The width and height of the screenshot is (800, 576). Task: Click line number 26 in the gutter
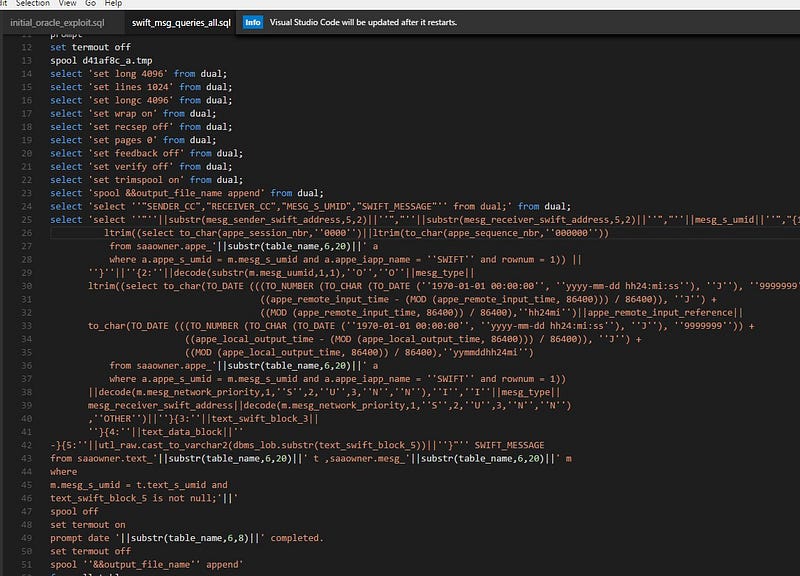point(27,233)
